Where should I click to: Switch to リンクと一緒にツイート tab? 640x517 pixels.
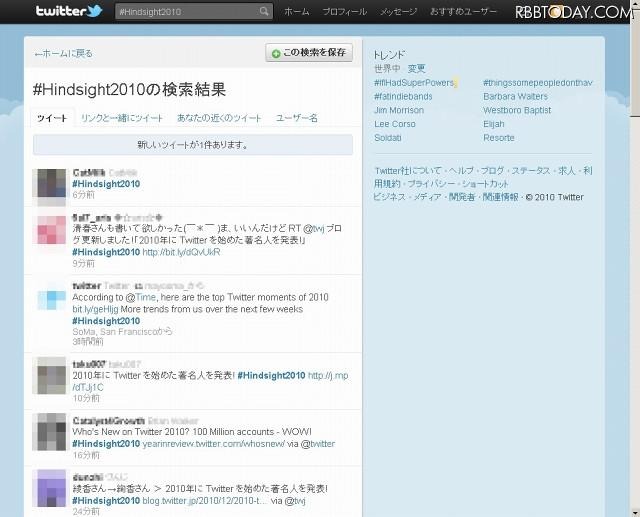[x=122, y=118]
